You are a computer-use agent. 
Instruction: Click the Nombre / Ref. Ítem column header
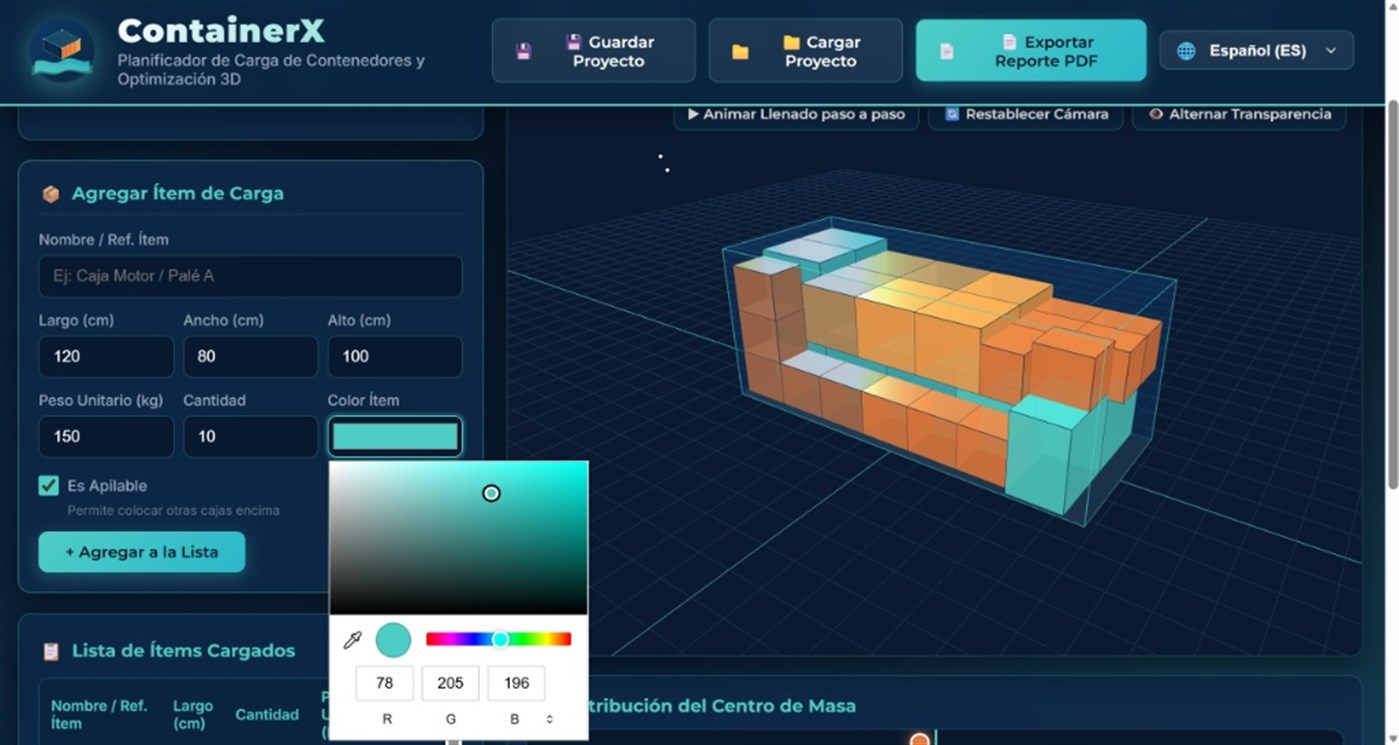[99, 714]
